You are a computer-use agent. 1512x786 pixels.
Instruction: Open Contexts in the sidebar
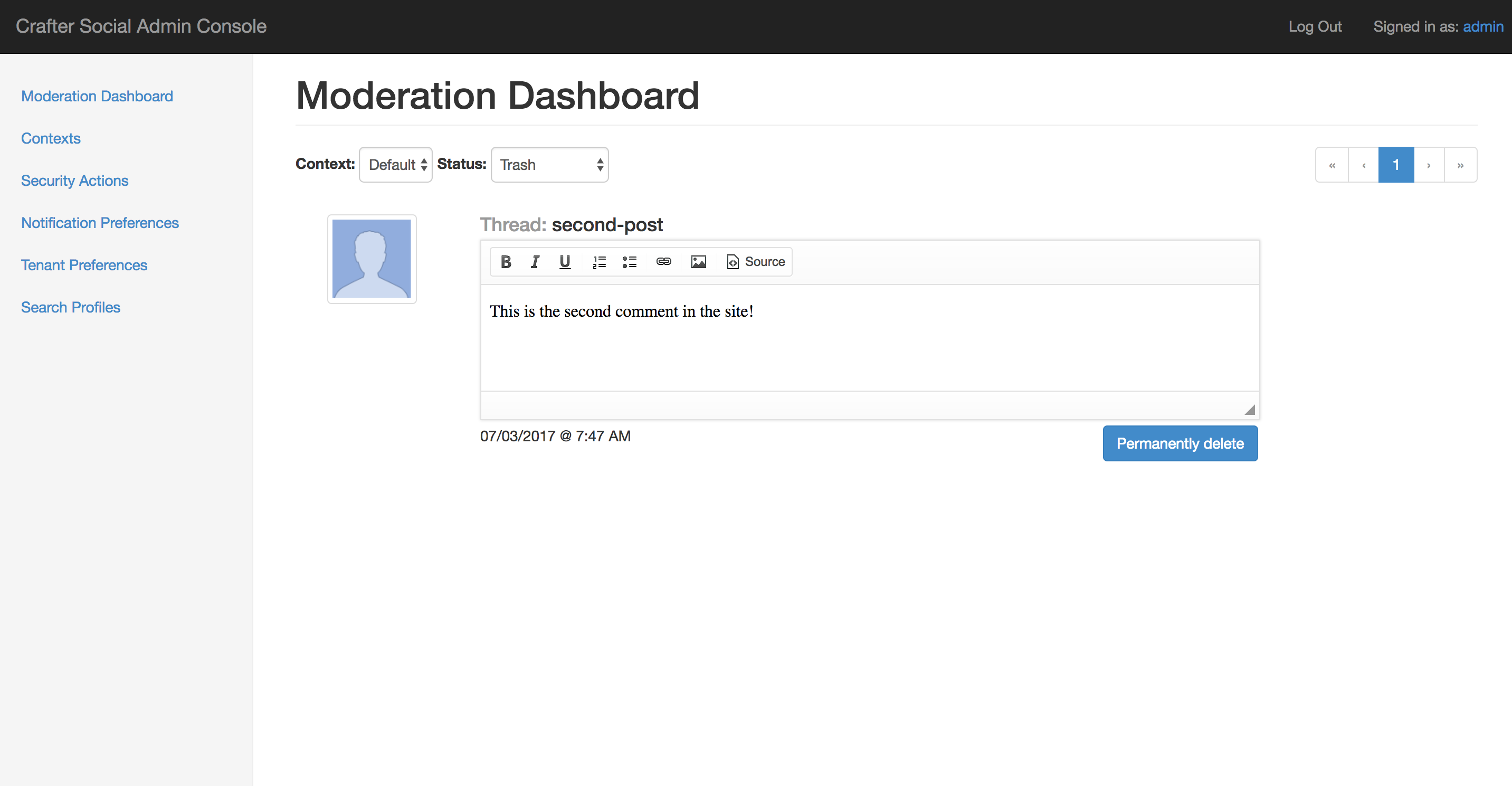(51, 138)
